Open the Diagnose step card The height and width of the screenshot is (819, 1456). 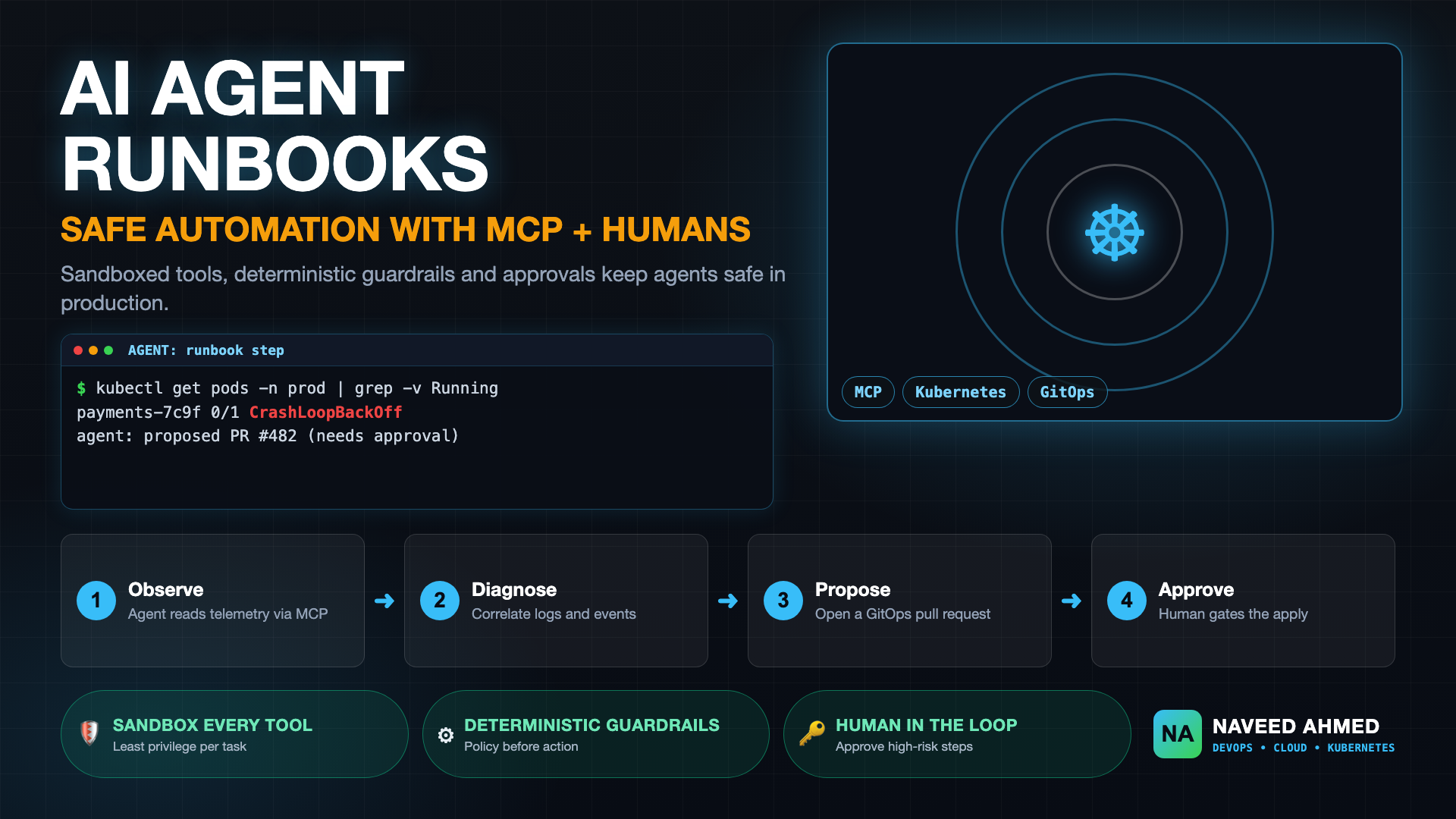[556, 601]
